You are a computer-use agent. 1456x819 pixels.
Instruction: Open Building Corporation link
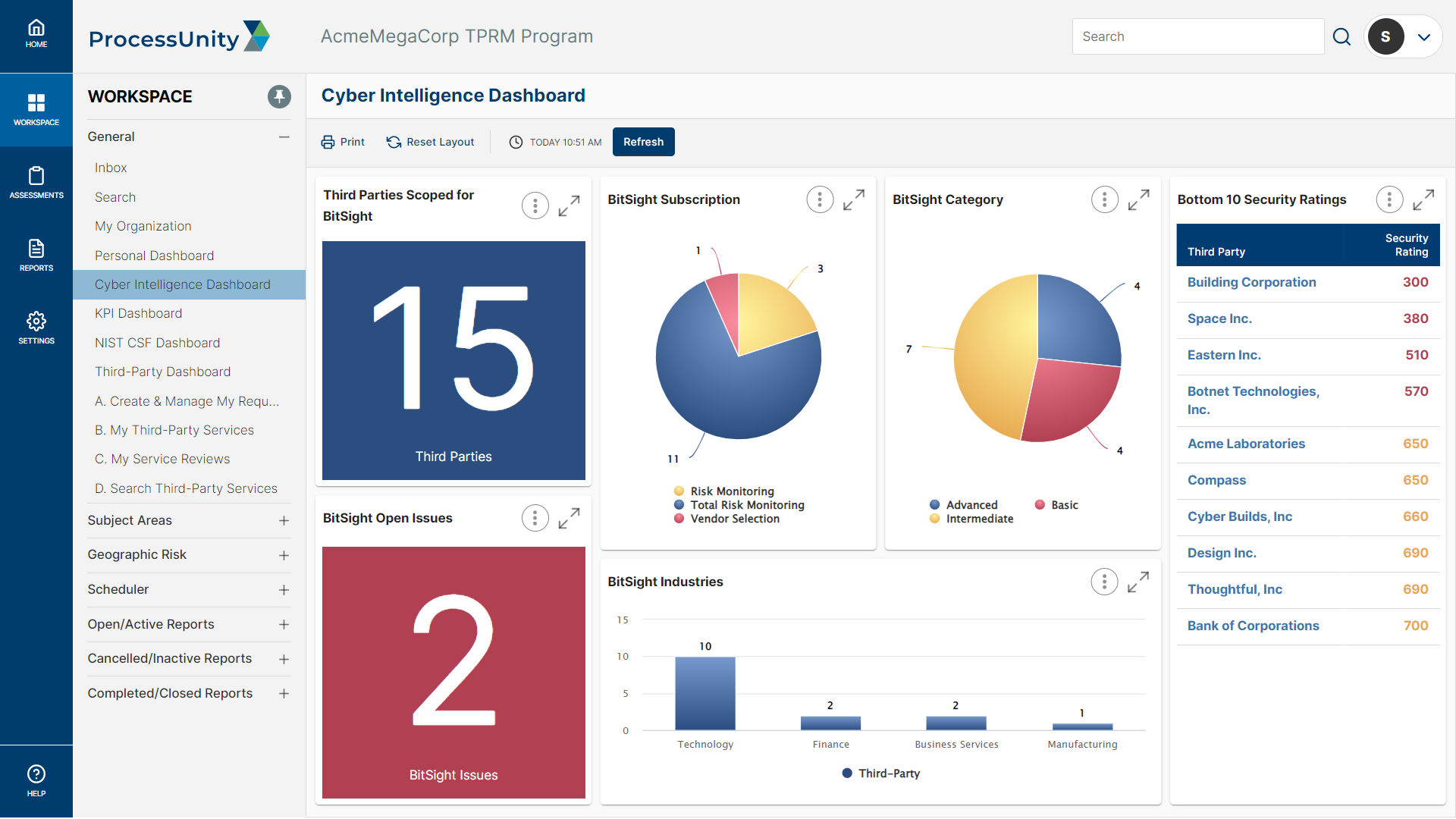[x=1252, y=282]
